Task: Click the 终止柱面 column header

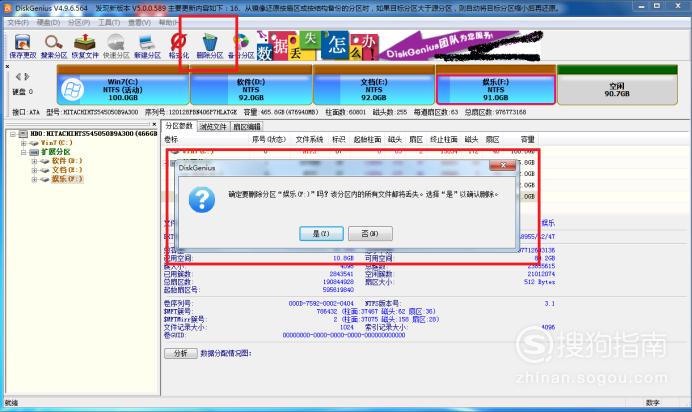Action: (444, 140)
